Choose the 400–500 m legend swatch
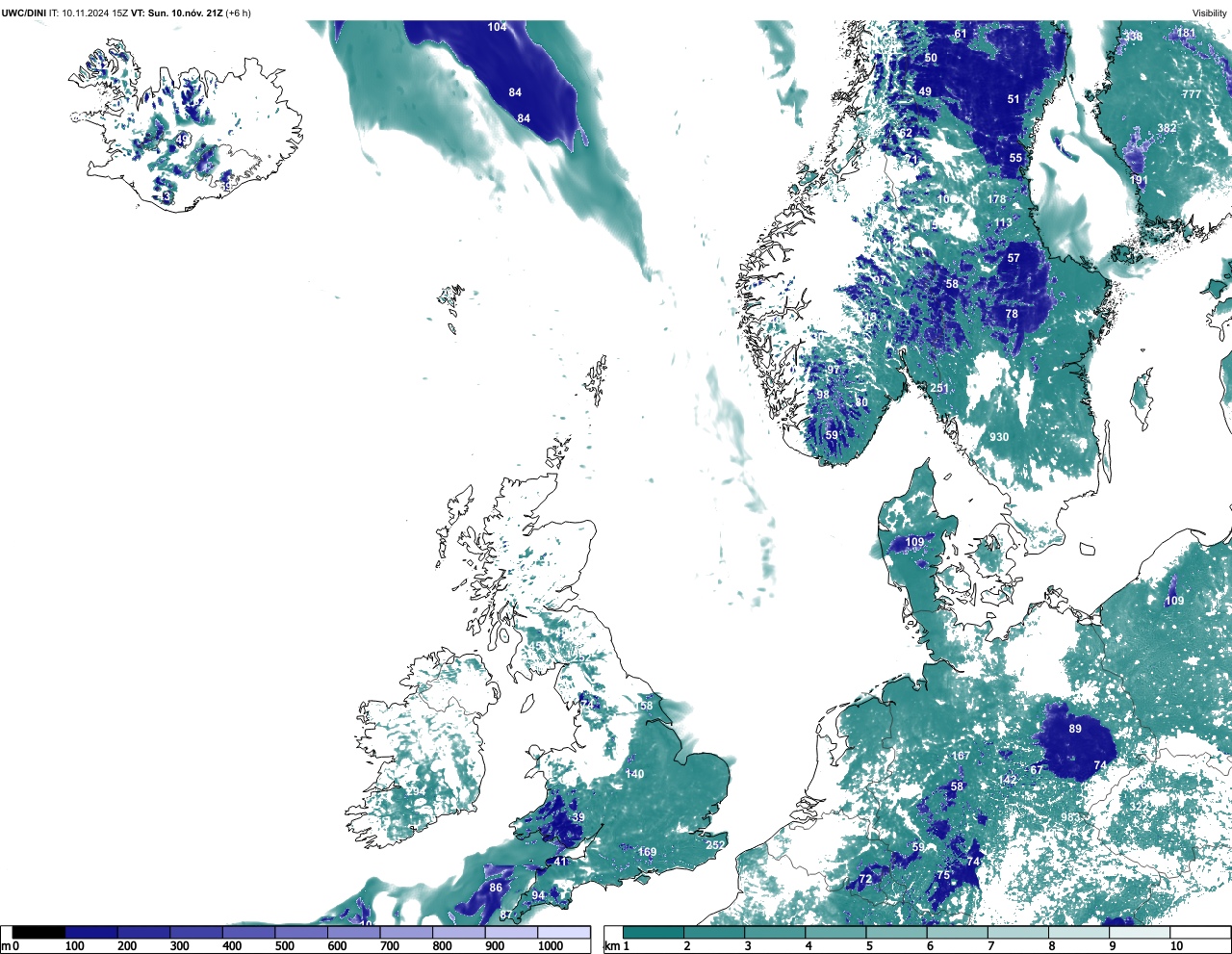The width and height of the screenshot is (1232, 954). pyautogui.click(x=249, y=932)
